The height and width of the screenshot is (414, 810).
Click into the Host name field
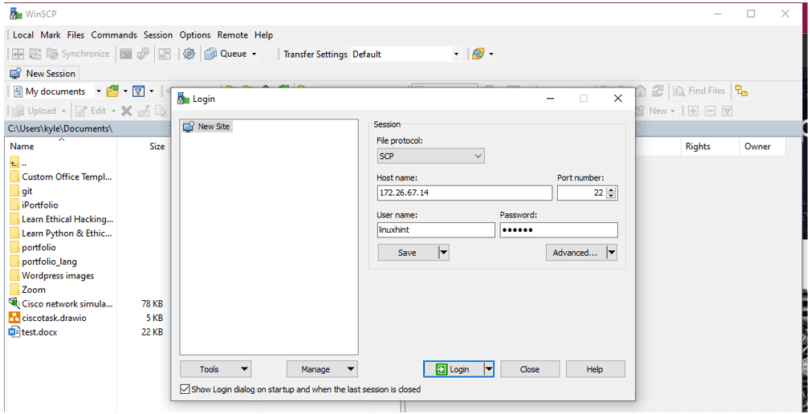click(x=464, y=193)
